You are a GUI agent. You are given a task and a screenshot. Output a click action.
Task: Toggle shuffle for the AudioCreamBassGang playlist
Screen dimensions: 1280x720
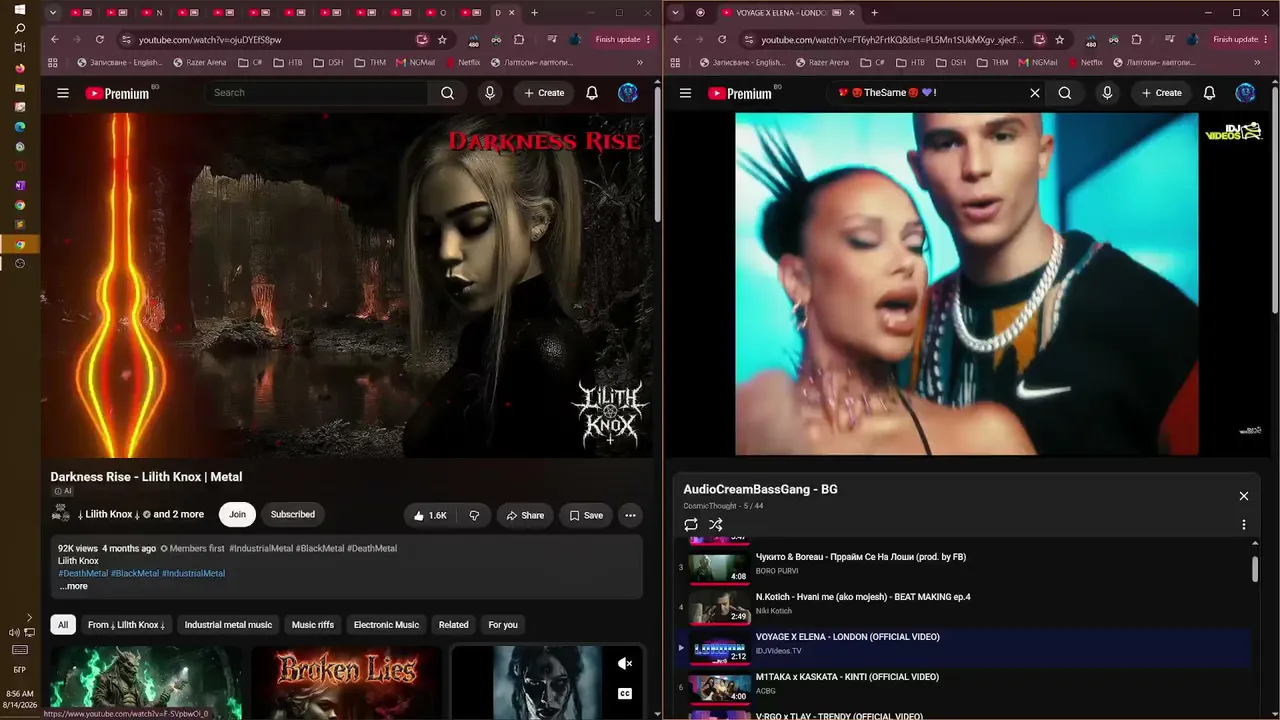coord(716,524)
